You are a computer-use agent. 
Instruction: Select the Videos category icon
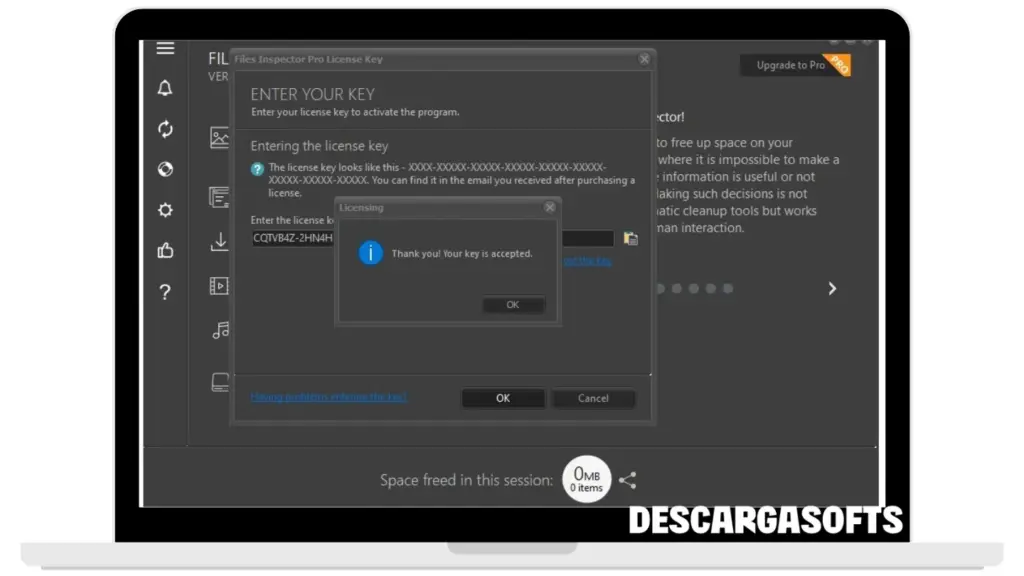(219, 286)
